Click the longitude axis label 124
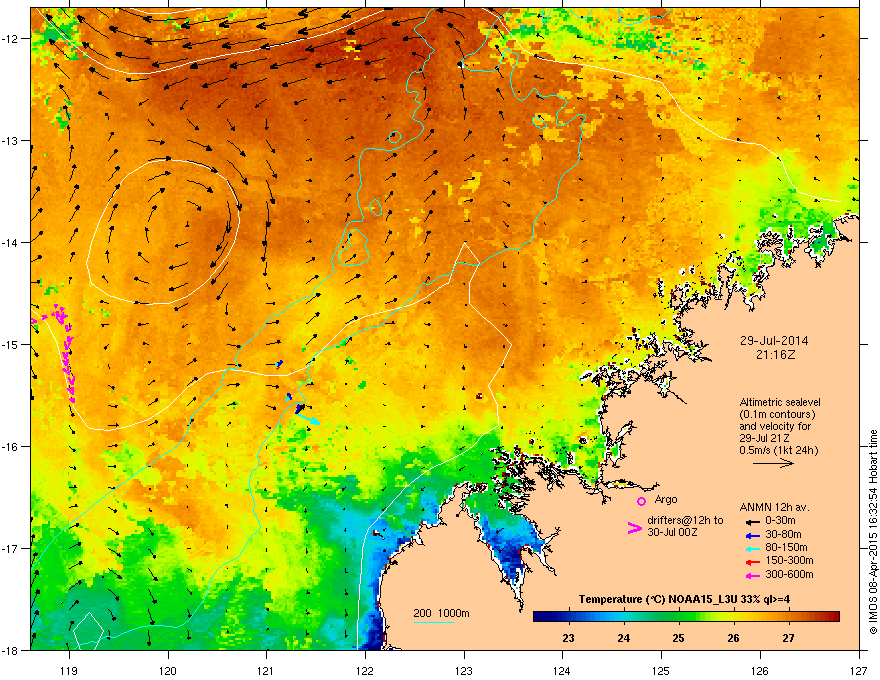 pos(562,670)
